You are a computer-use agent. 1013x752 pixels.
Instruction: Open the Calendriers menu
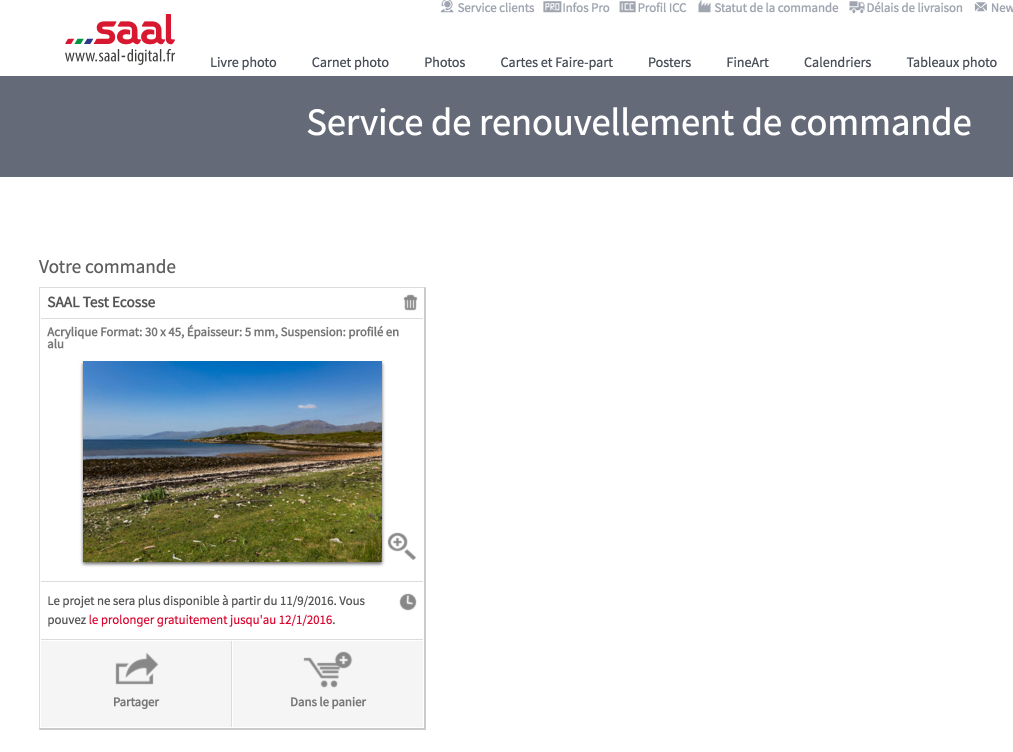click(837, 63)
